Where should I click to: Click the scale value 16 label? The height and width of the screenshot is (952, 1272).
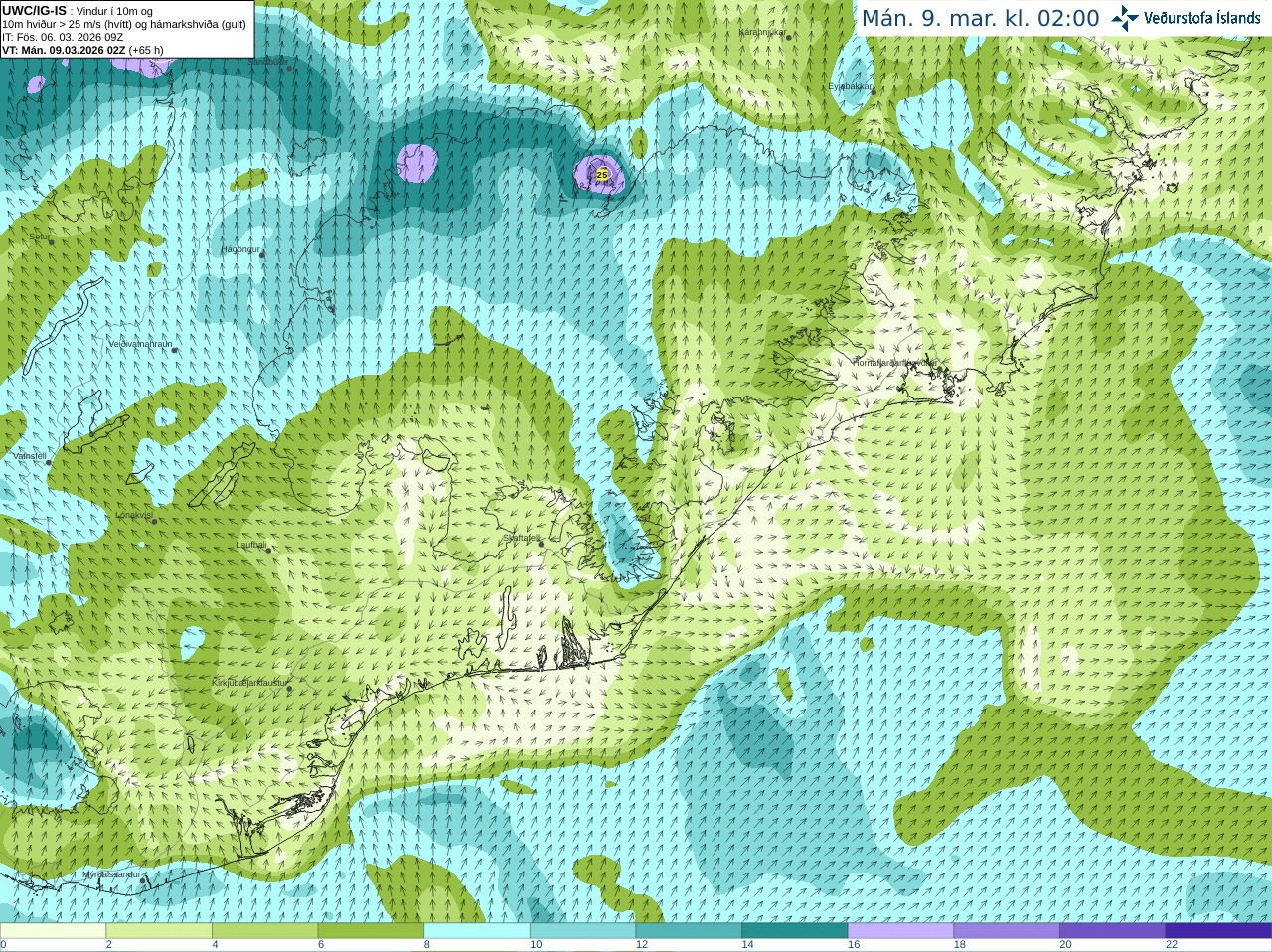pos(854,945)
